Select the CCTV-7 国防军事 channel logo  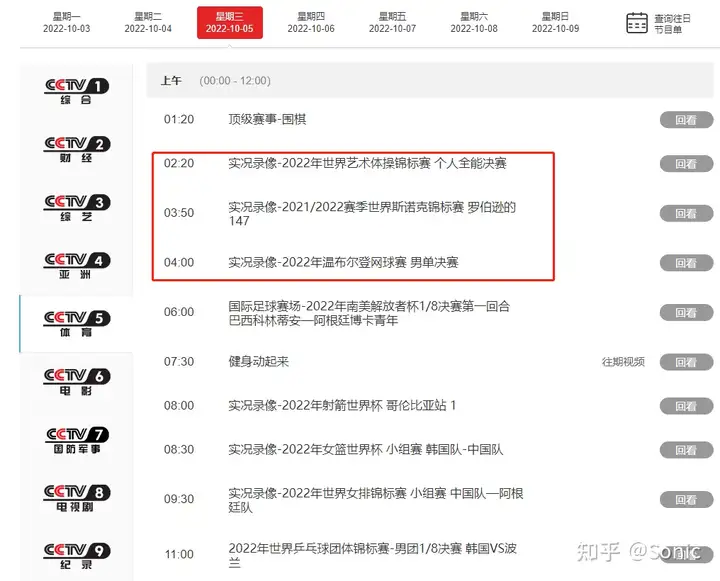pyautogui.click(x=77, y=440)
